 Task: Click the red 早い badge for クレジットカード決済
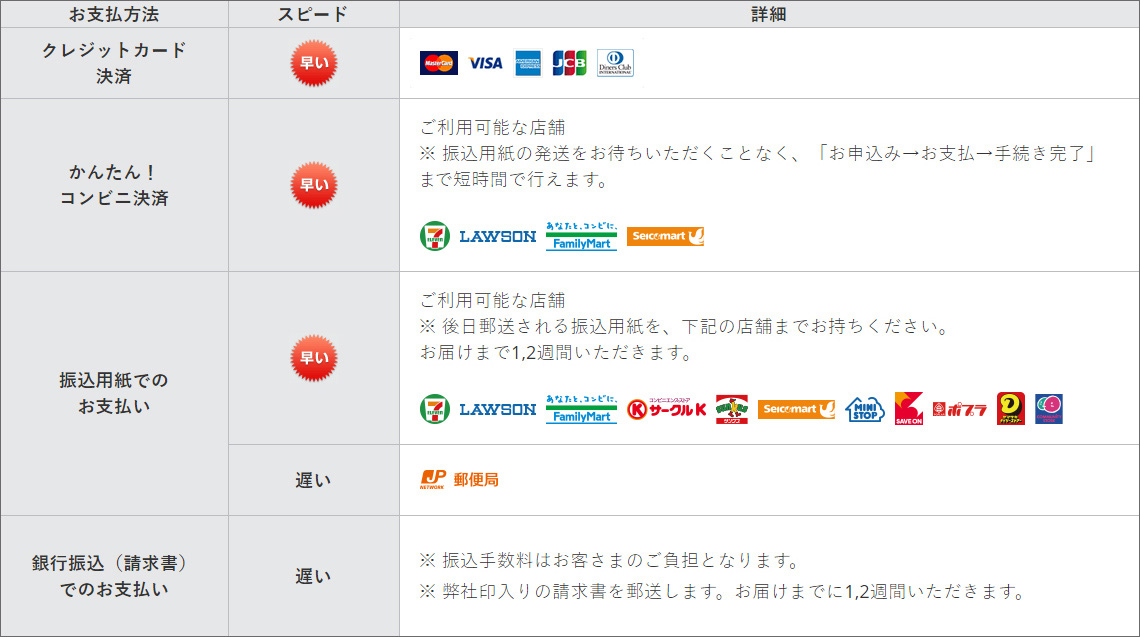point(314,63)
